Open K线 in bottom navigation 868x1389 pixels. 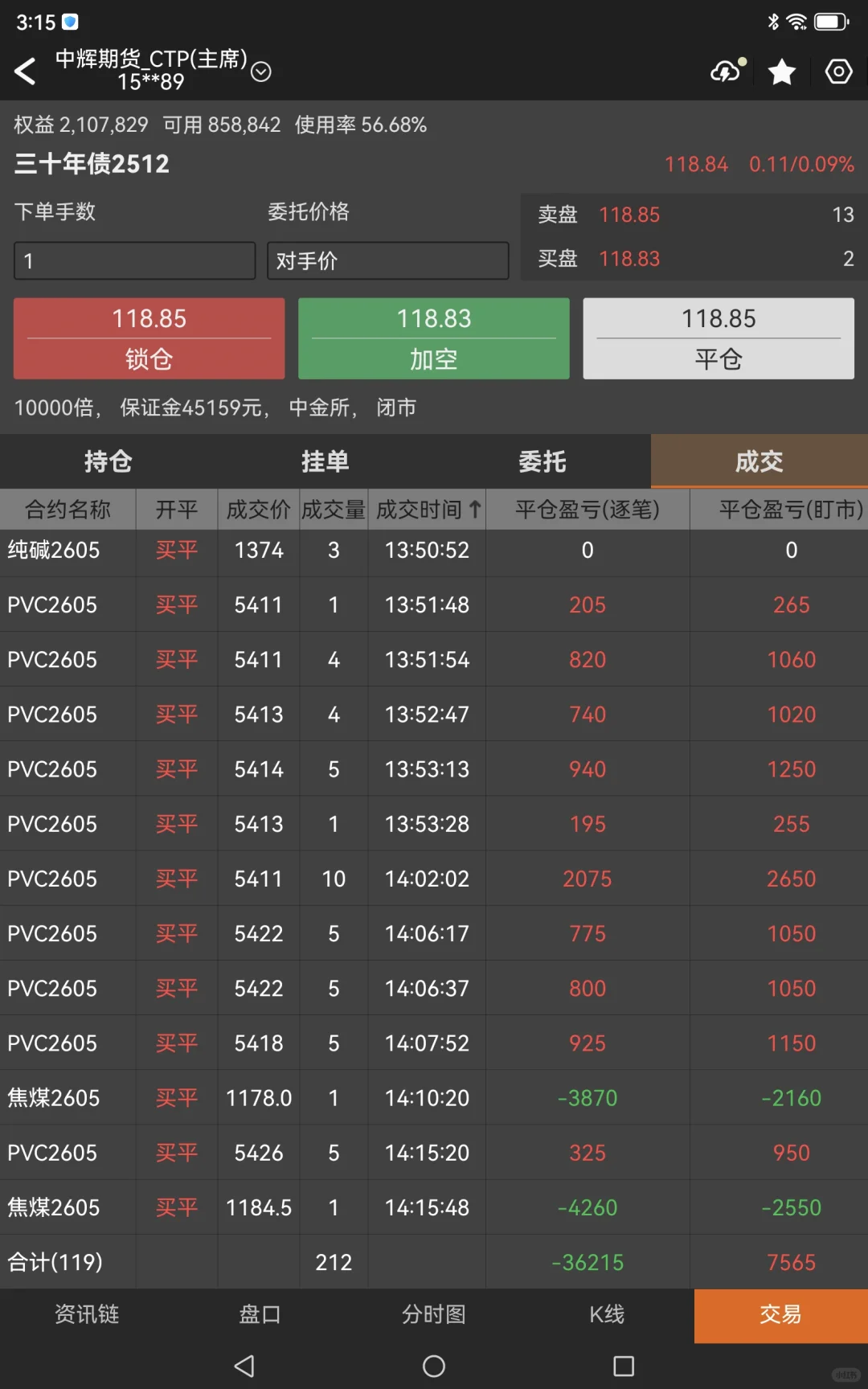tap(608, 1314)
